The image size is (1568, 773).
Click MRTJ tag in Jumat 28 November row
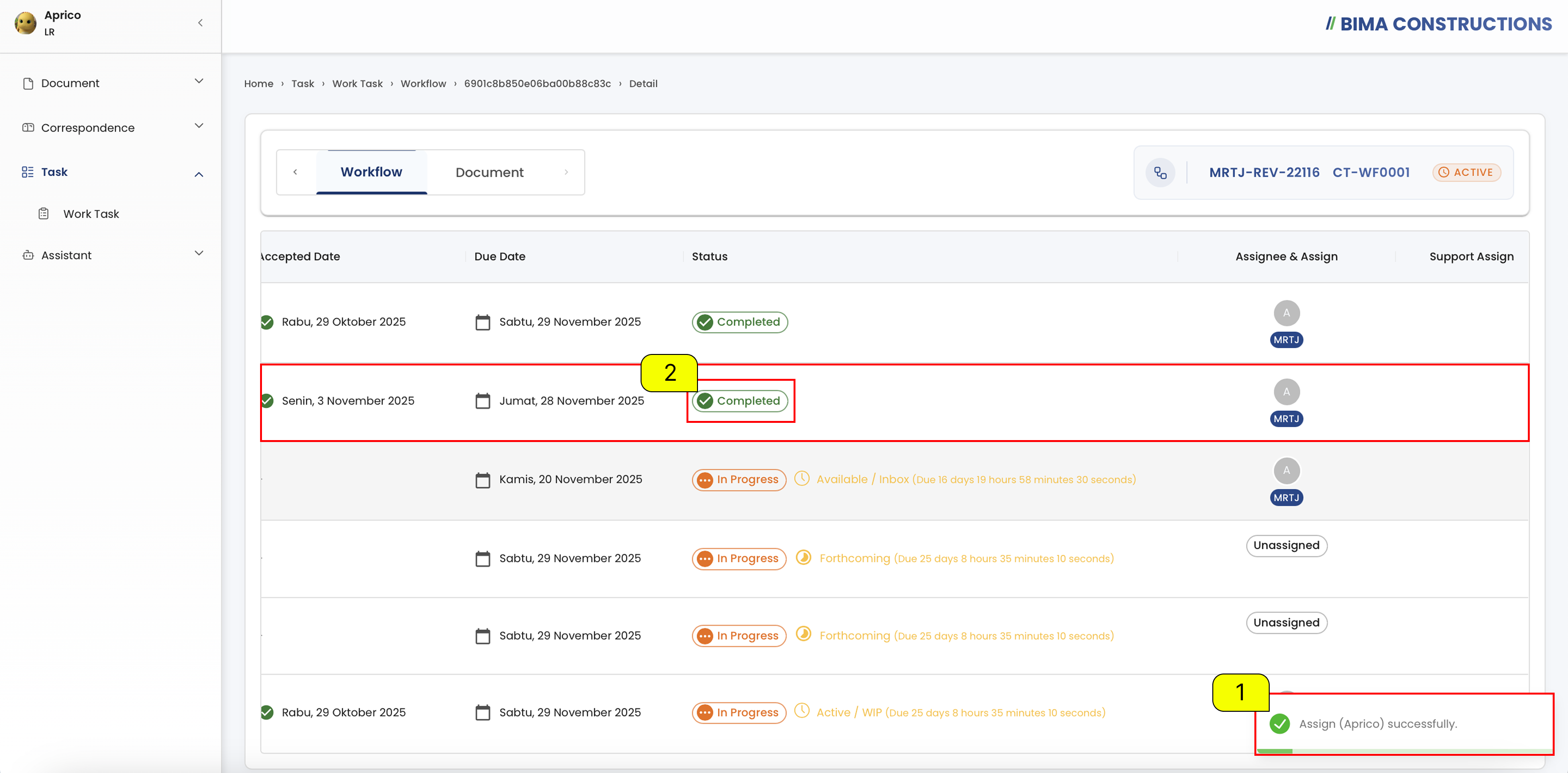click(x=1286, y=419)
